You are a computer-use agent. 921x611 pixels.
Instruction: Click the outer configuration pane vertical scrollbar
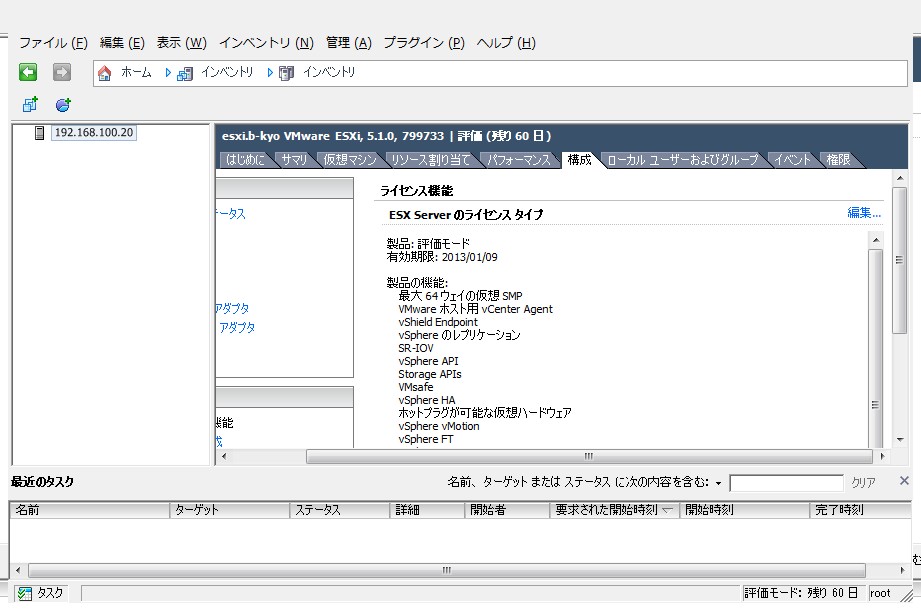pos(899,260)
